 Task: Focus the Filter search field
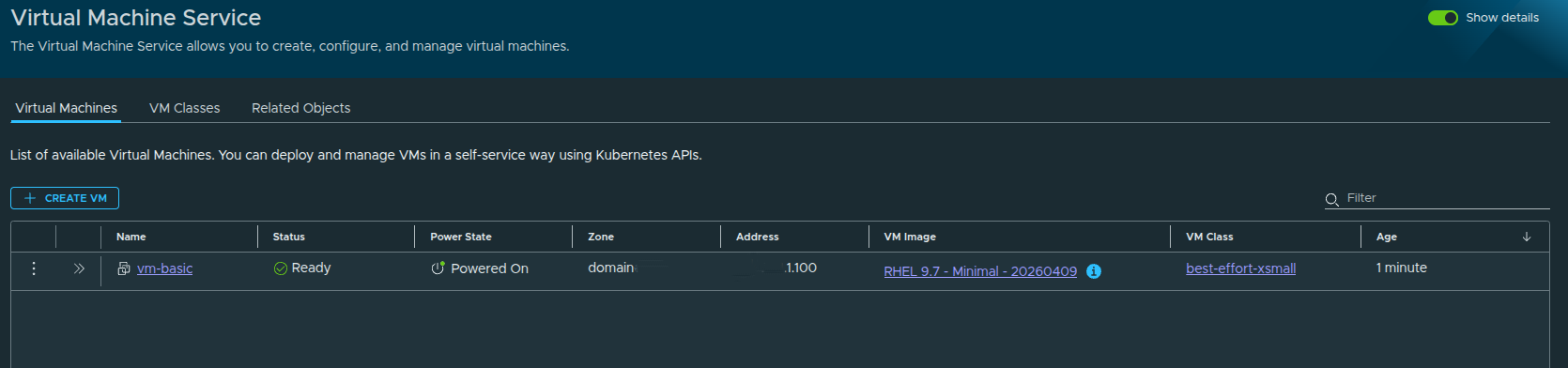[x=1447, y=198]
